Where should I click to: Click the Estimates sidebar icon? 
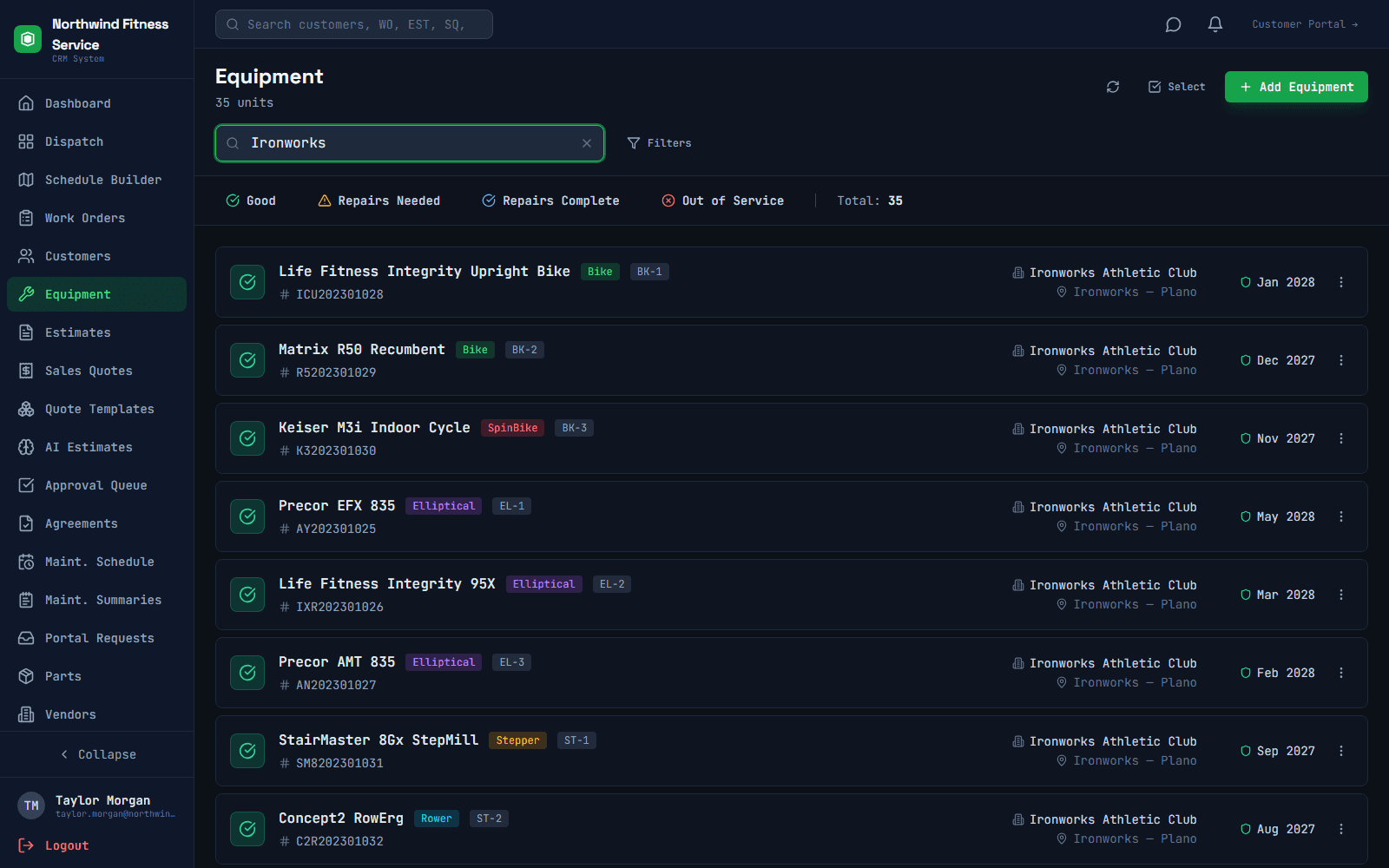pyautogui.click(x=26, y=332)
